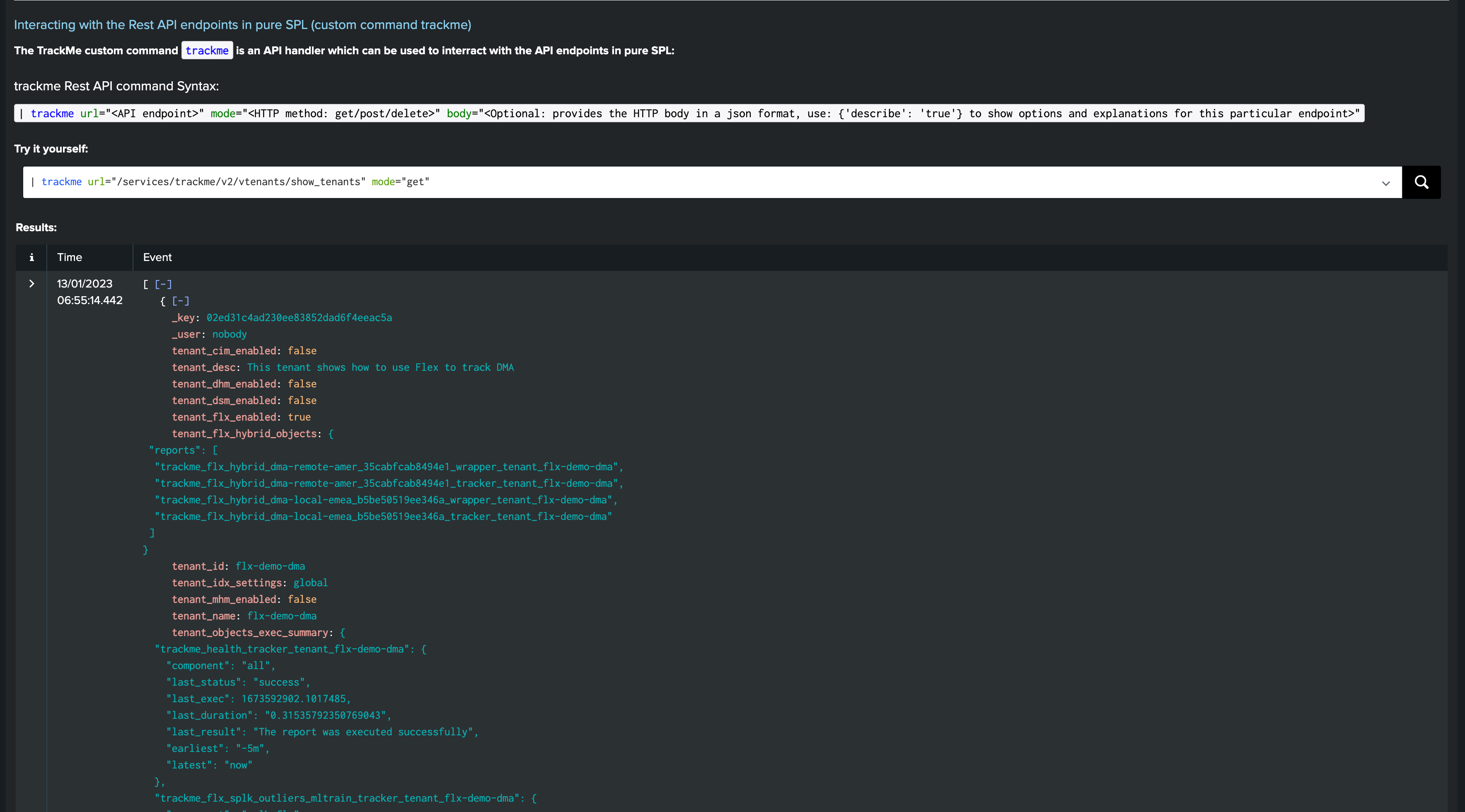1465x812 pixels.
Task: Select "latest": "now" line
Action: (209, 765)
